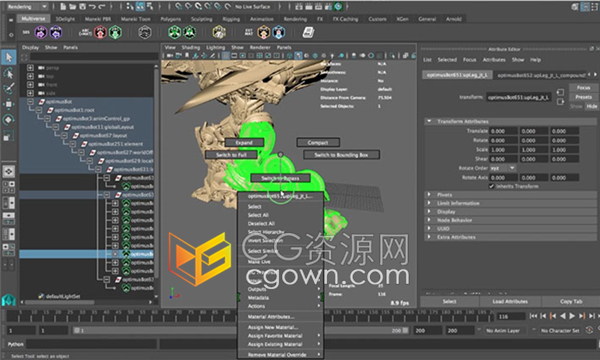Viewport: 600px width, 360px height.
Task: Activate the Rotate tool in toolbox
Action: click(x=9, y=120)
